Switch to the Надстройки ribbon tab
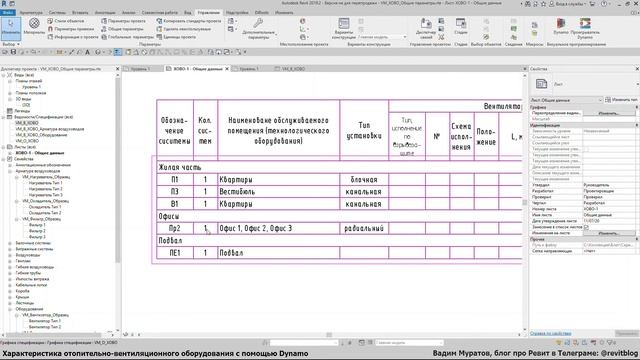 (x=237, y=13)
